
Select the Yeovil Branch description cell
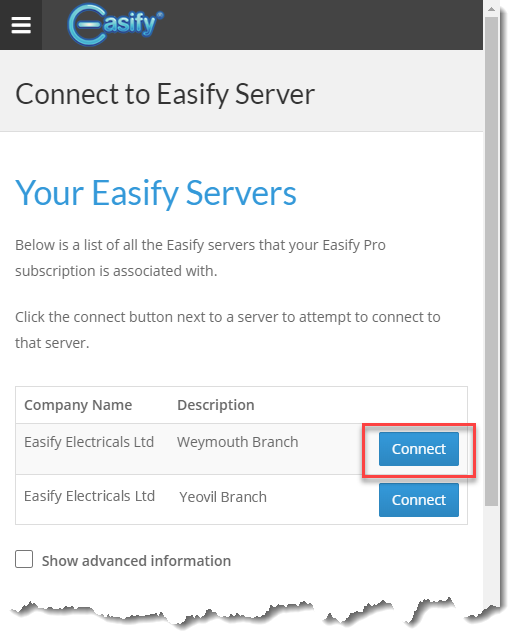click(x=223, y=497)
